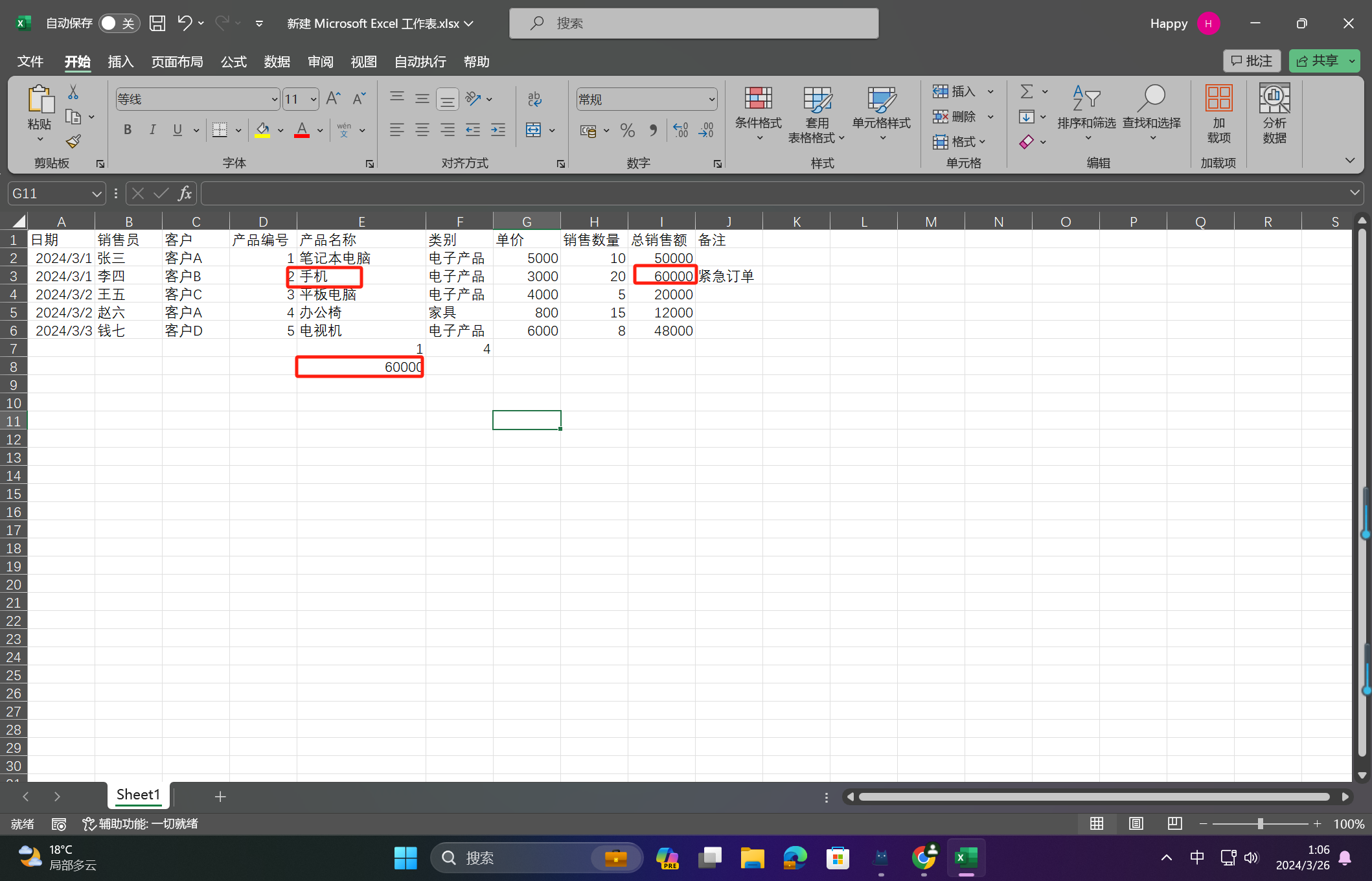Expand the number format 常规 dropdown
Viewport: 1372px width, 881px height.
pos(711,99)
